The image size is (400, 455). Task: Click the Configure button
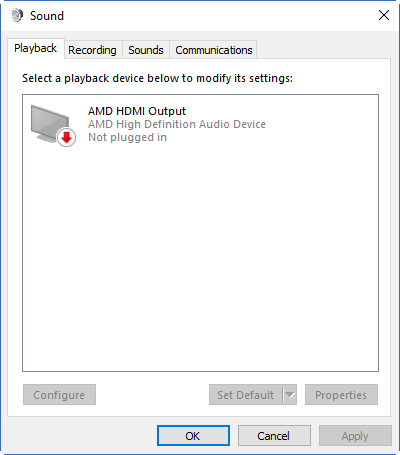(59, 395)
